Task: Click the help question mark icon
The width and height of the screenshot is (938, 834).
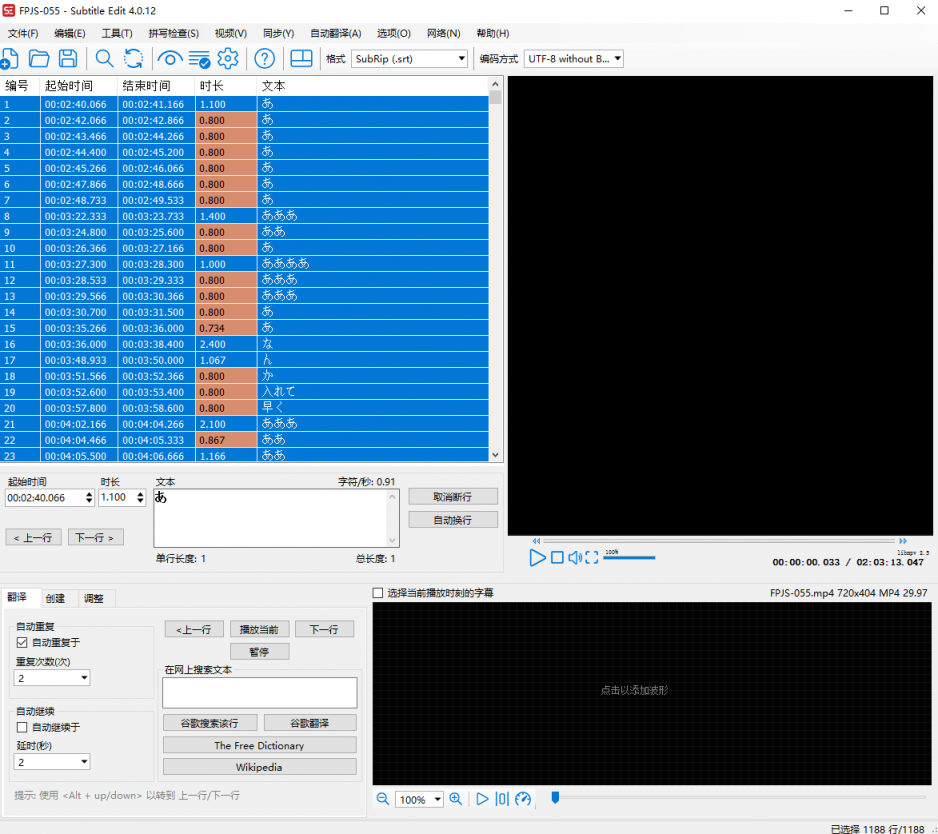Action: point(264,59)
